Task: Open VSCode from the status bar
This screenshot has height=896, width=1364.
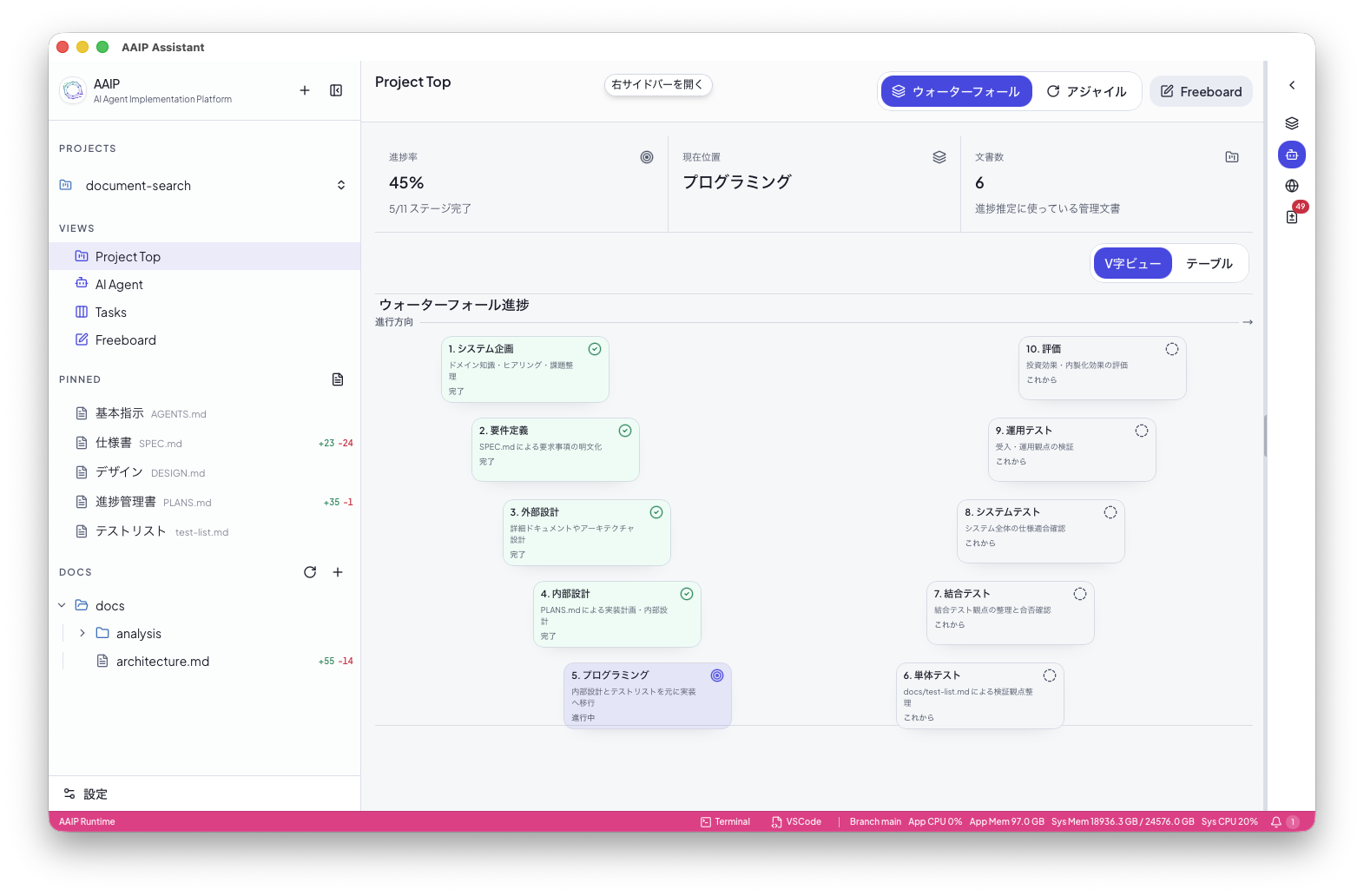Action: click(x=796, y=821)
